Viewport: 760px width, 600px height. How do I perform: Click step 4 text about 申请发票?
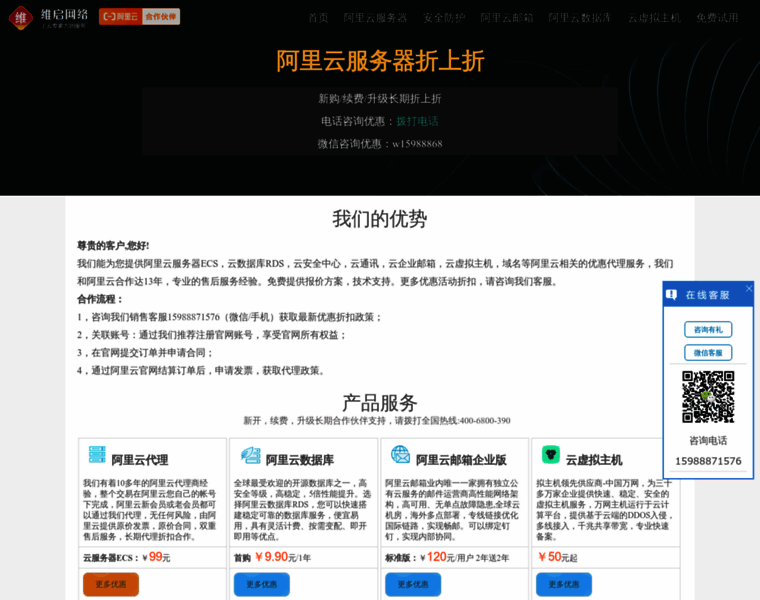click(x=200, y=371)
